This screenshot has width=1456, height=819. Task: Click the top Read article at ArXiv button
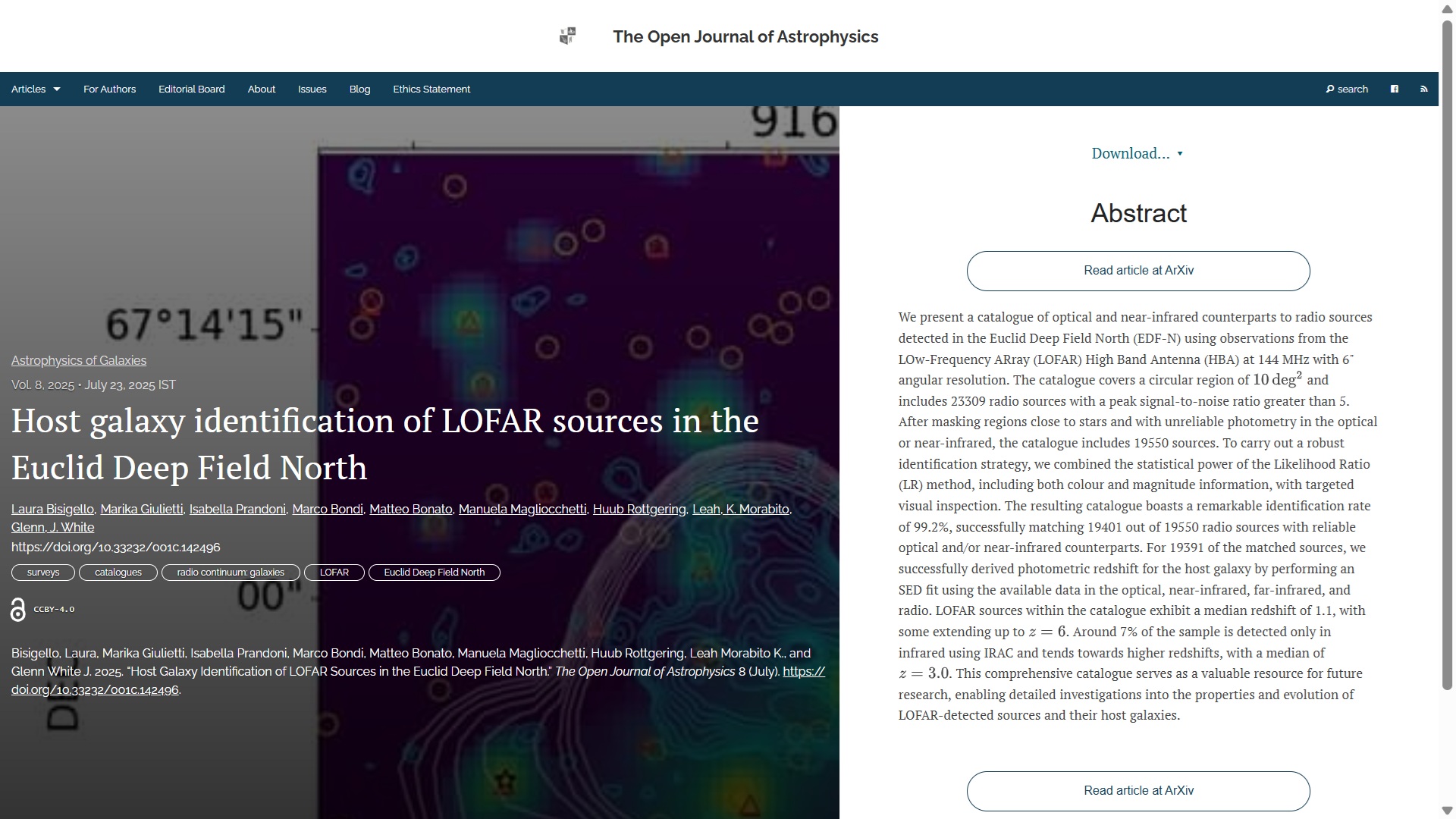(x=1137, y=271)
